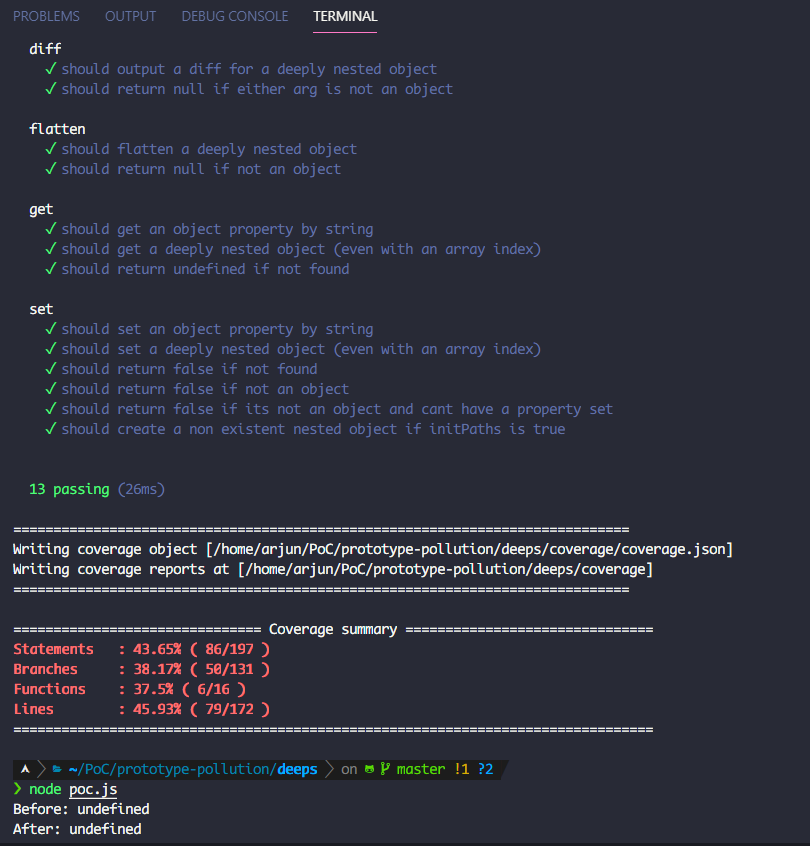Click the 'set' test suite heading
810x846 pixels.
[41, 309]
